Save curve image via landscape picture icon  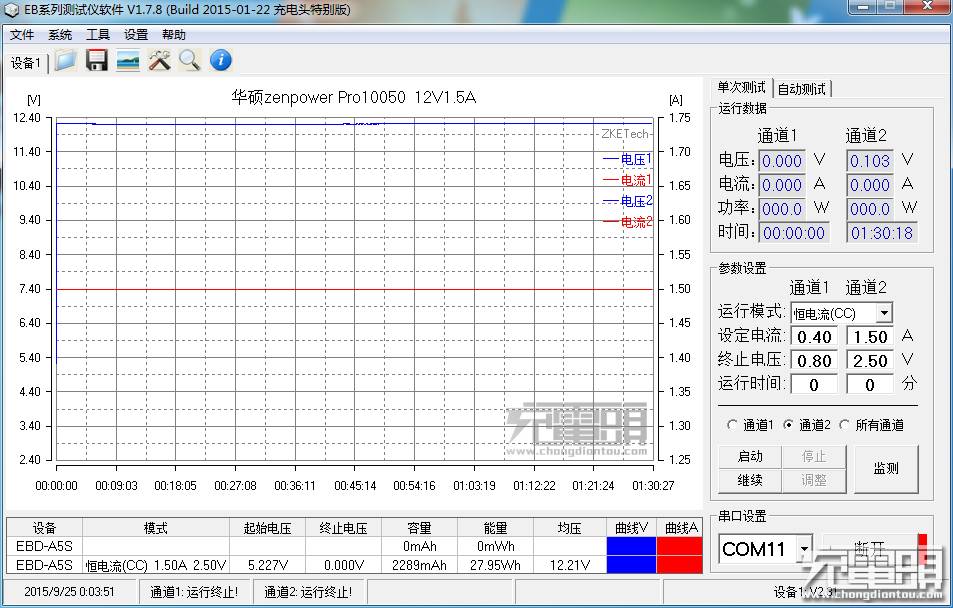click(128, 60)
